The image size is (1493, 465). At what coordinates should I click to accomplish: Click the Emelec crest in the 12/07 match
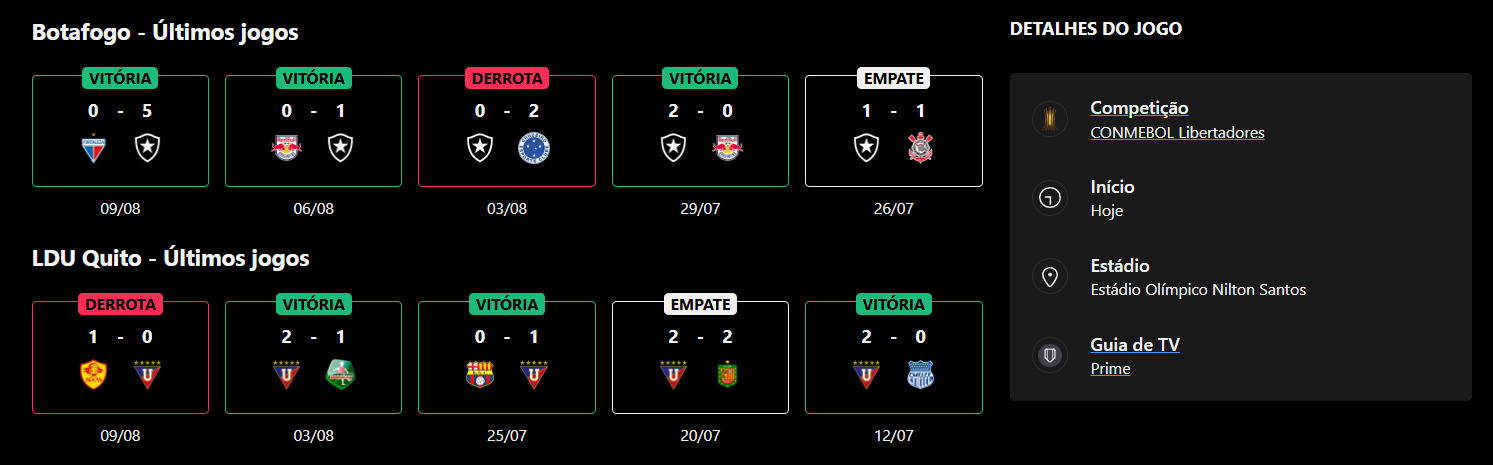(920, 374)
